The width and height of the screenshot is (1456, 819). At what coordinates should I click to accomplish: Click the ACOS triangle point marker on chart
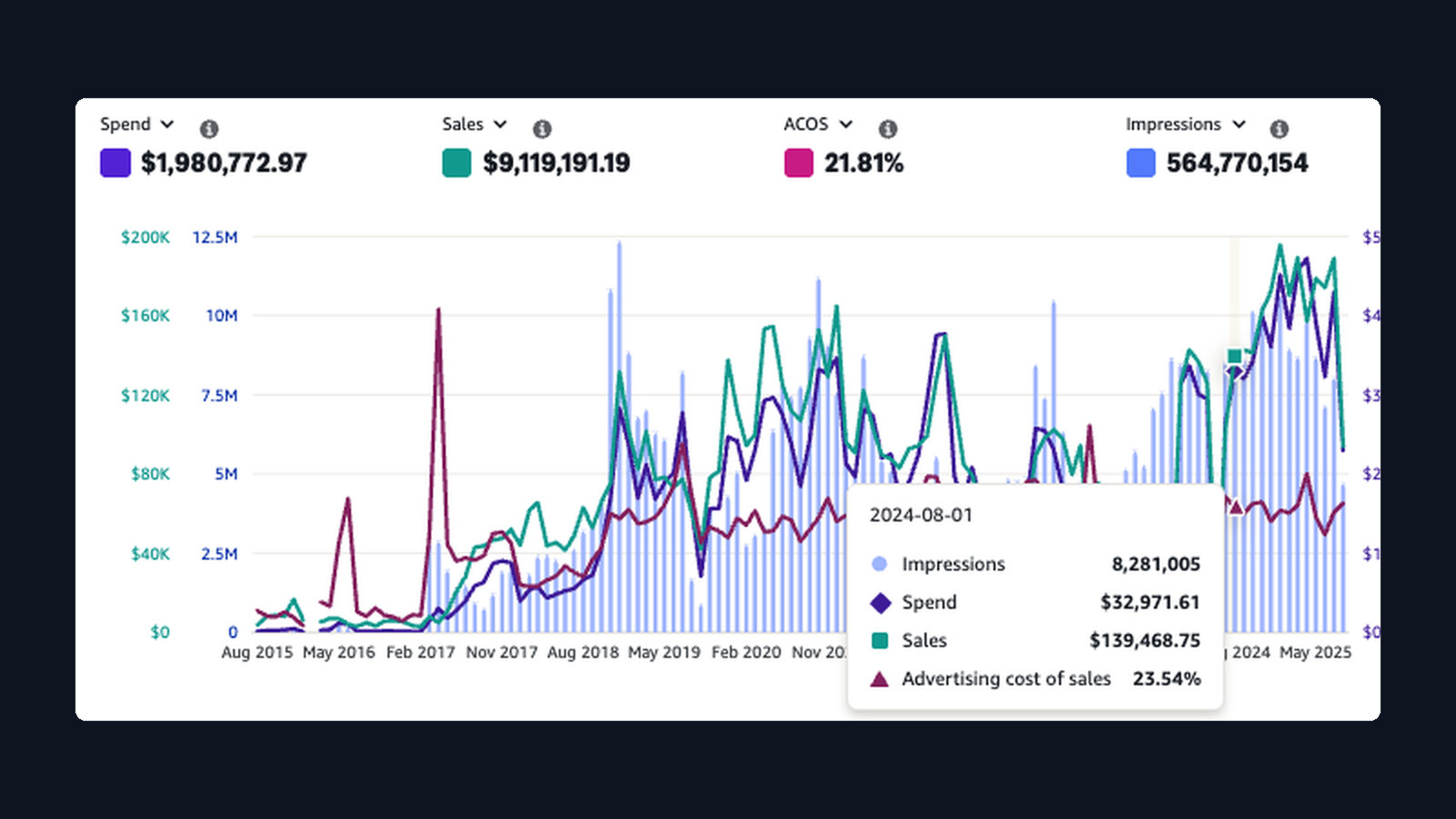pyautogui.click(x=1236, y=507)
